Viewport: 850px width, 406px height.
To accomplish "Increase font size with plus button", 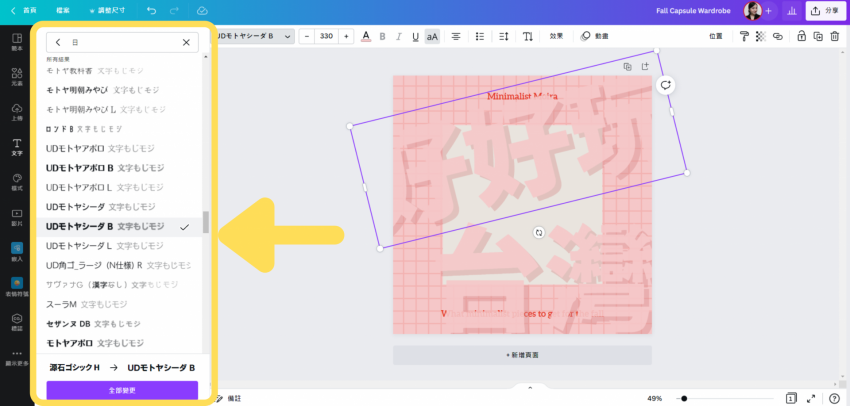I will click(x=346, y=36).
